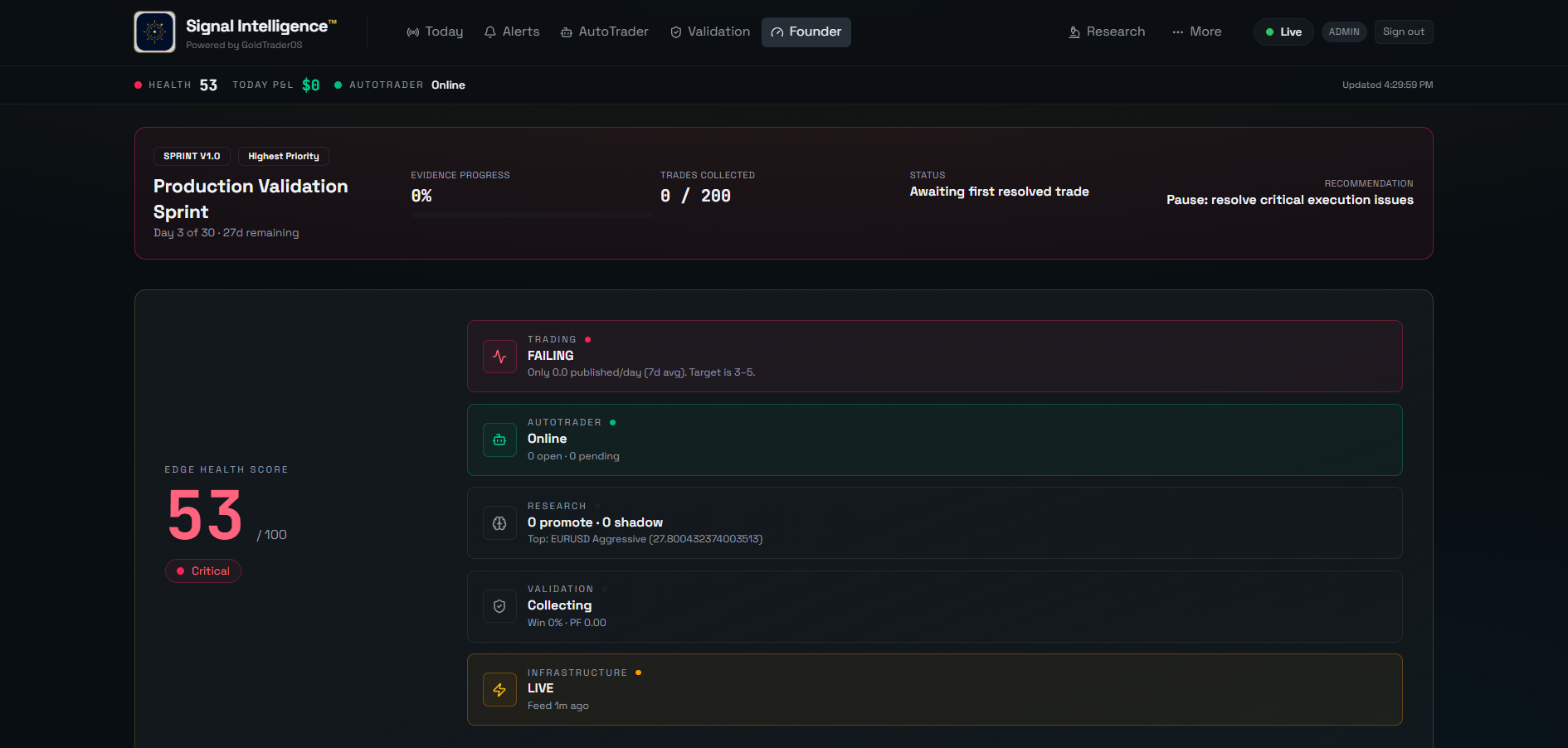Click the Production Validation Sprint heading
Image resolution: width=1568 pixels, height=748 pixels.
pos(251,199)
